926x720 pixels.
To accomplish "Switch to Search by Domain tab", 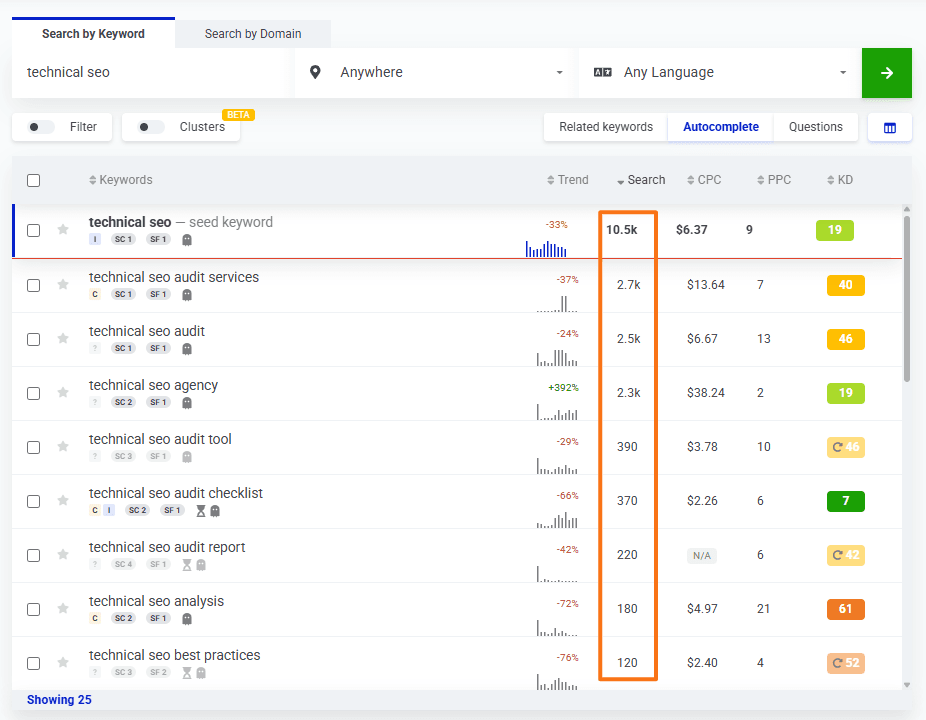I will (x=253, y=34).
